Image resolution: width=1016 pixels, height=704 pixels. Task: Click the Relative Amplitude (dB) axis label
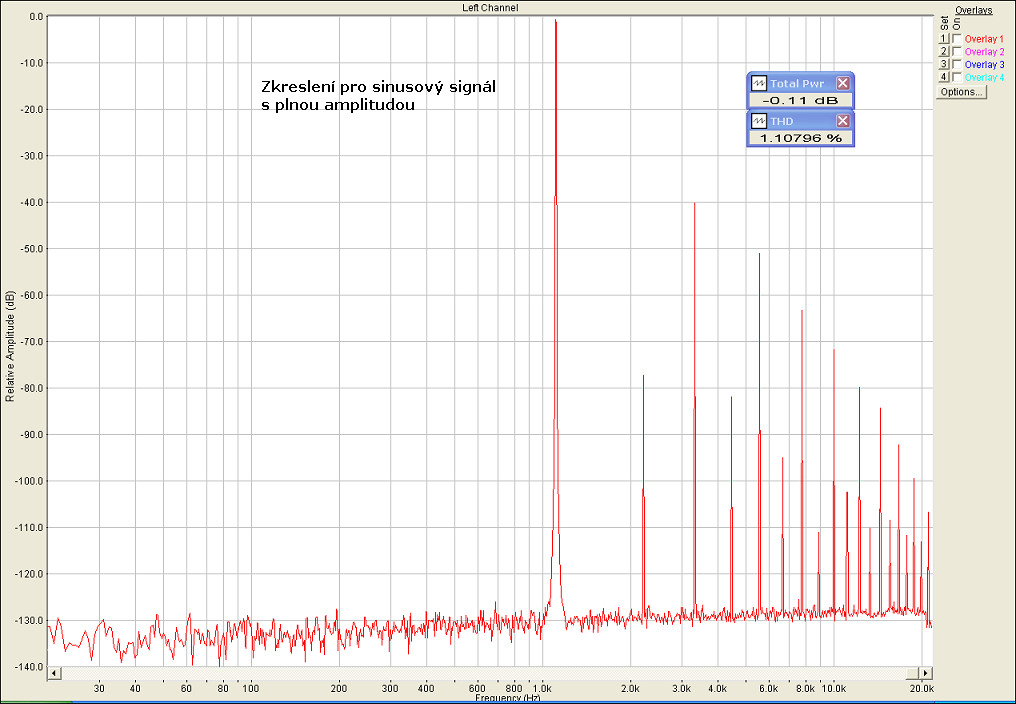point(10,346)
